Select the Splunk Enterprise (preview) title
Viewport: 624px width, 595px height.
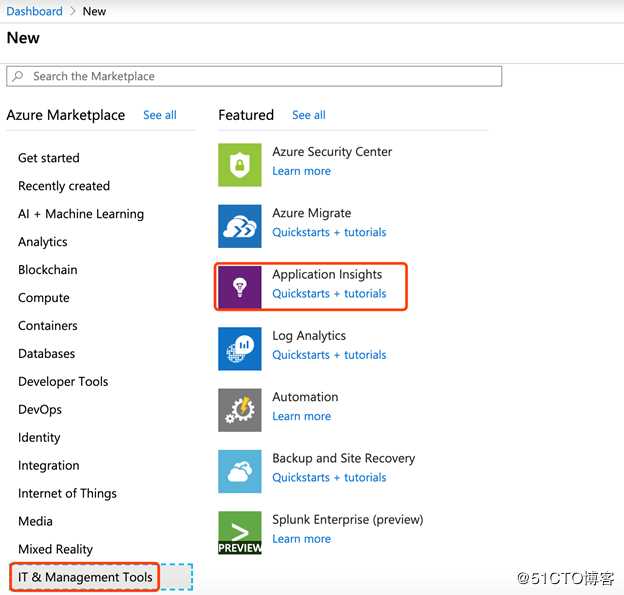click(x=347, y=519)
